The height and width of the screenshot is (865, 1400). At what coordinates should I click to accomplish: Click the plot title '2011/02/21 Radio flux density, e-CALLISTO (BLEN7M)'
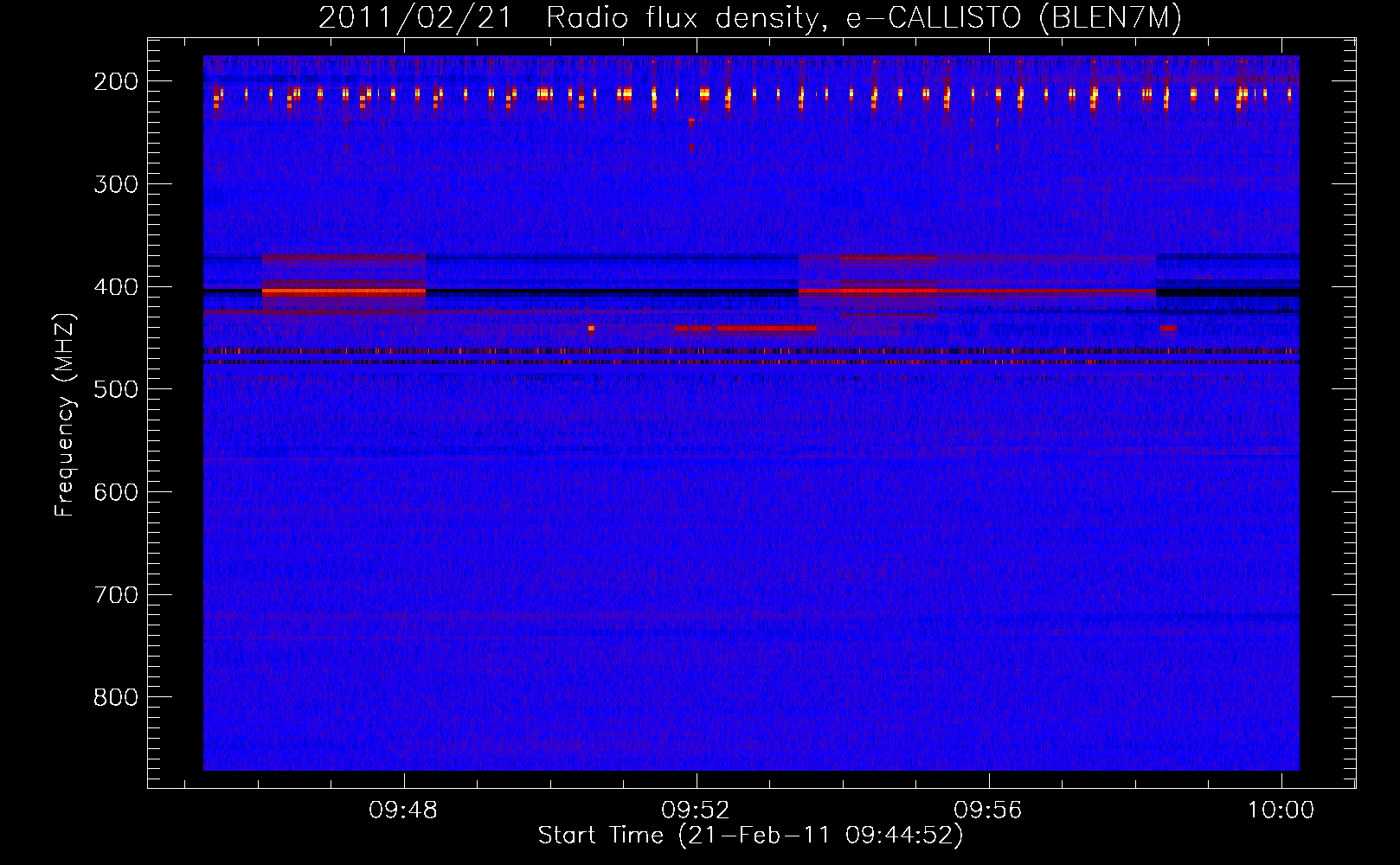(749, 17)
